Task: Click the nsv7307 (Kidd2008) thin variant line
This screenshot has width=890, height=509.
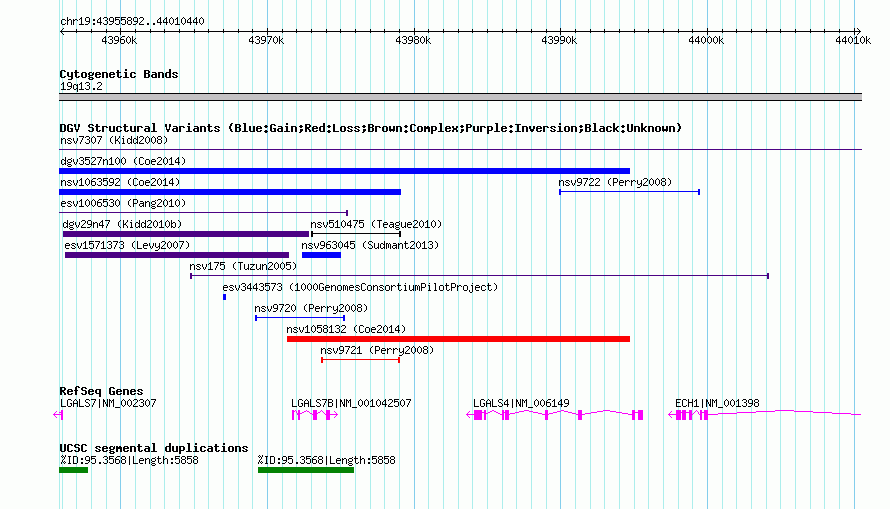Action: 460,149
